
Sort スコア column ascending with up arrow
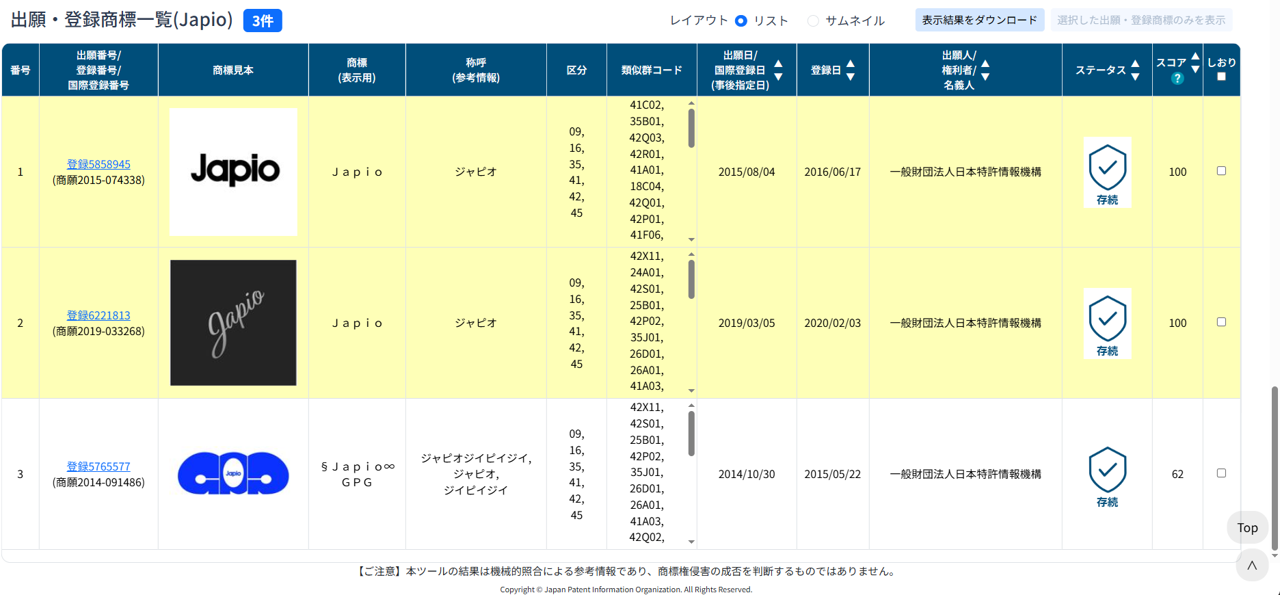(x=1195, y=57)
